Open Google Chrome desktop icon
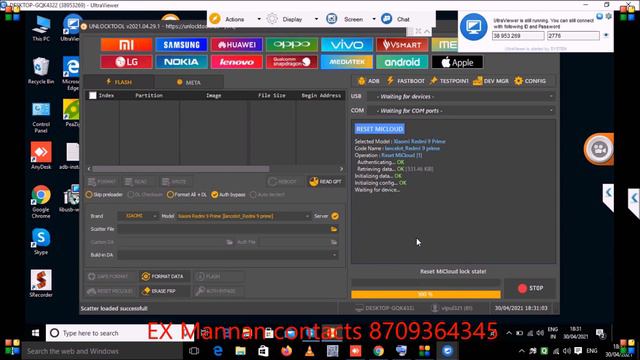Image resolution: width=640 pixels, height=360 pixels. point(41,202)
